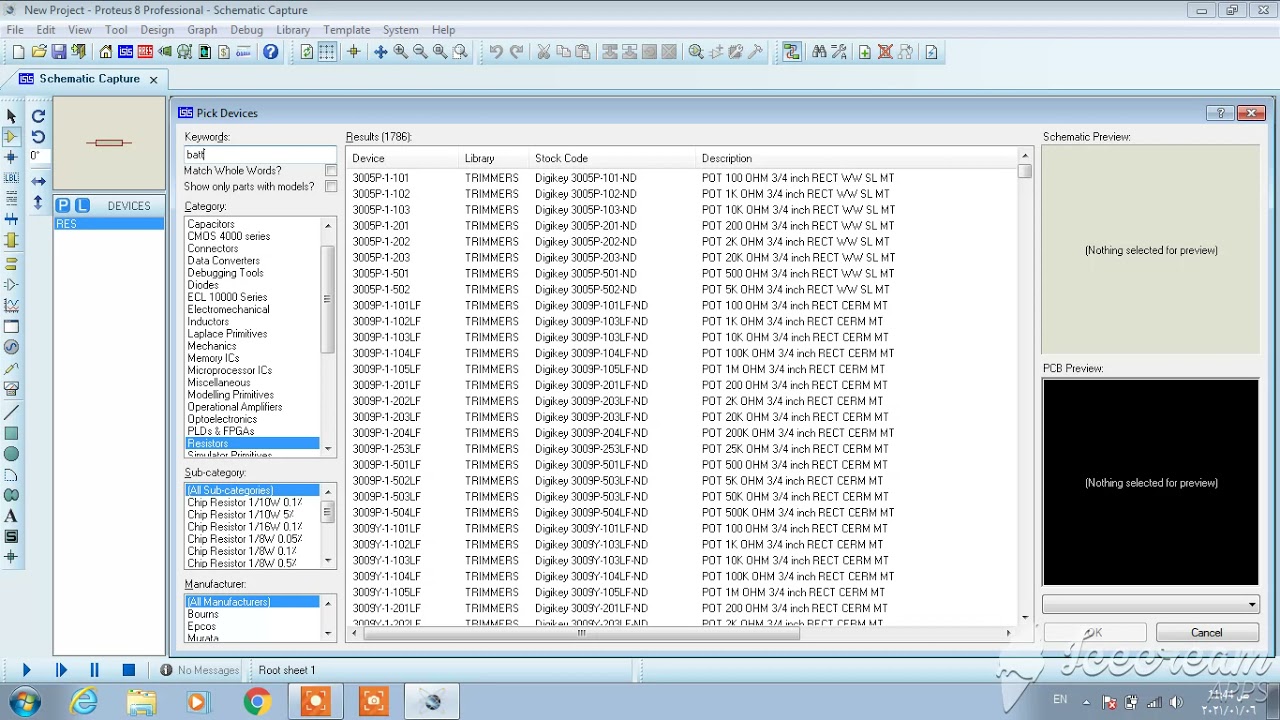Sort results by Library column header
The width and height of the screenshot is (1280, 720).
[x=493, y=158]
